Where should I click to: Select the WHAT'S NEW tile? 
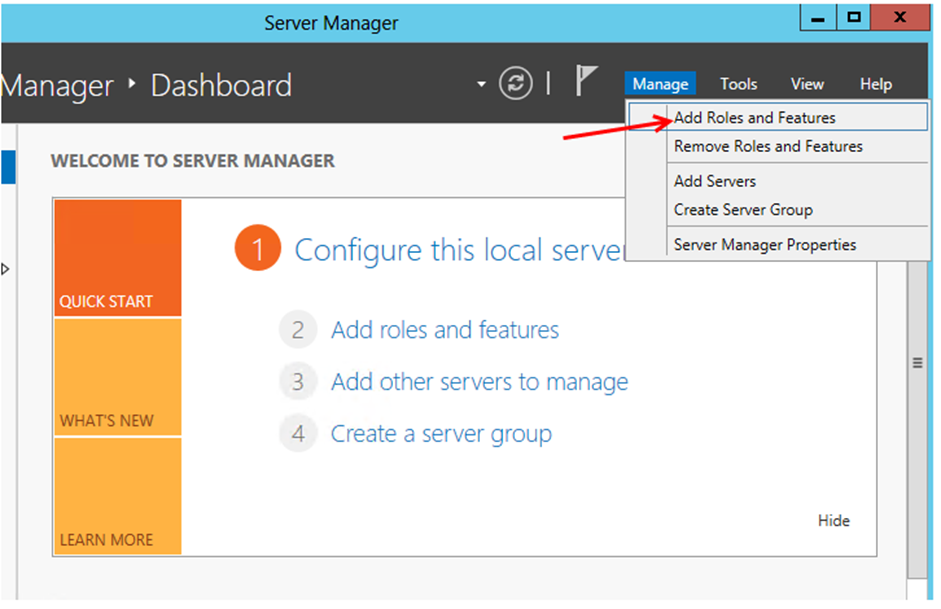pos(118,377)
